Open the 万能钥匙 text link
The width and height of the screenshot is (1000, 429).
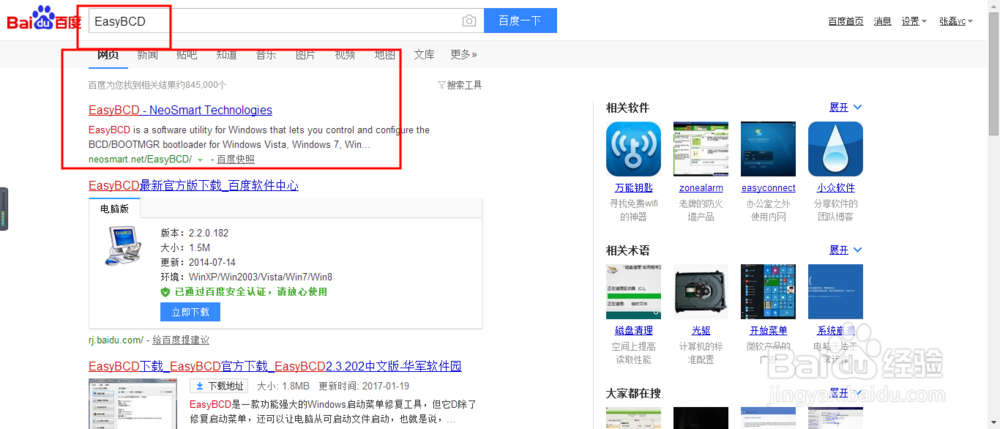pos(632,189)
